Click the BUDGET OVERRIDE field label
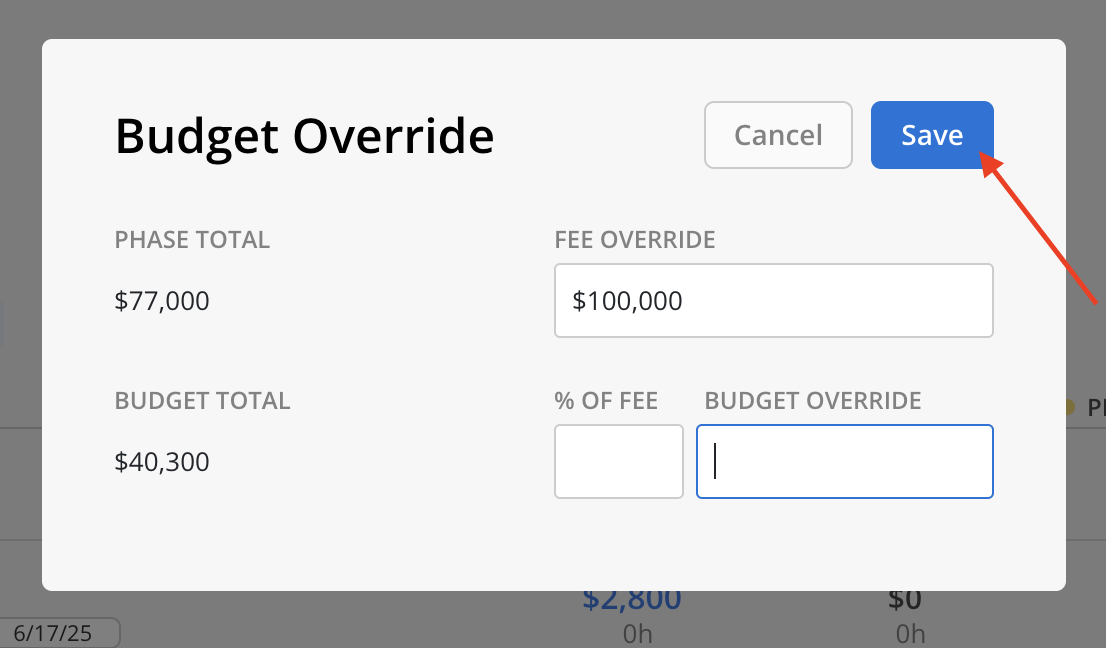Screen dimensions: 1106x648 (x=813, y=401)
